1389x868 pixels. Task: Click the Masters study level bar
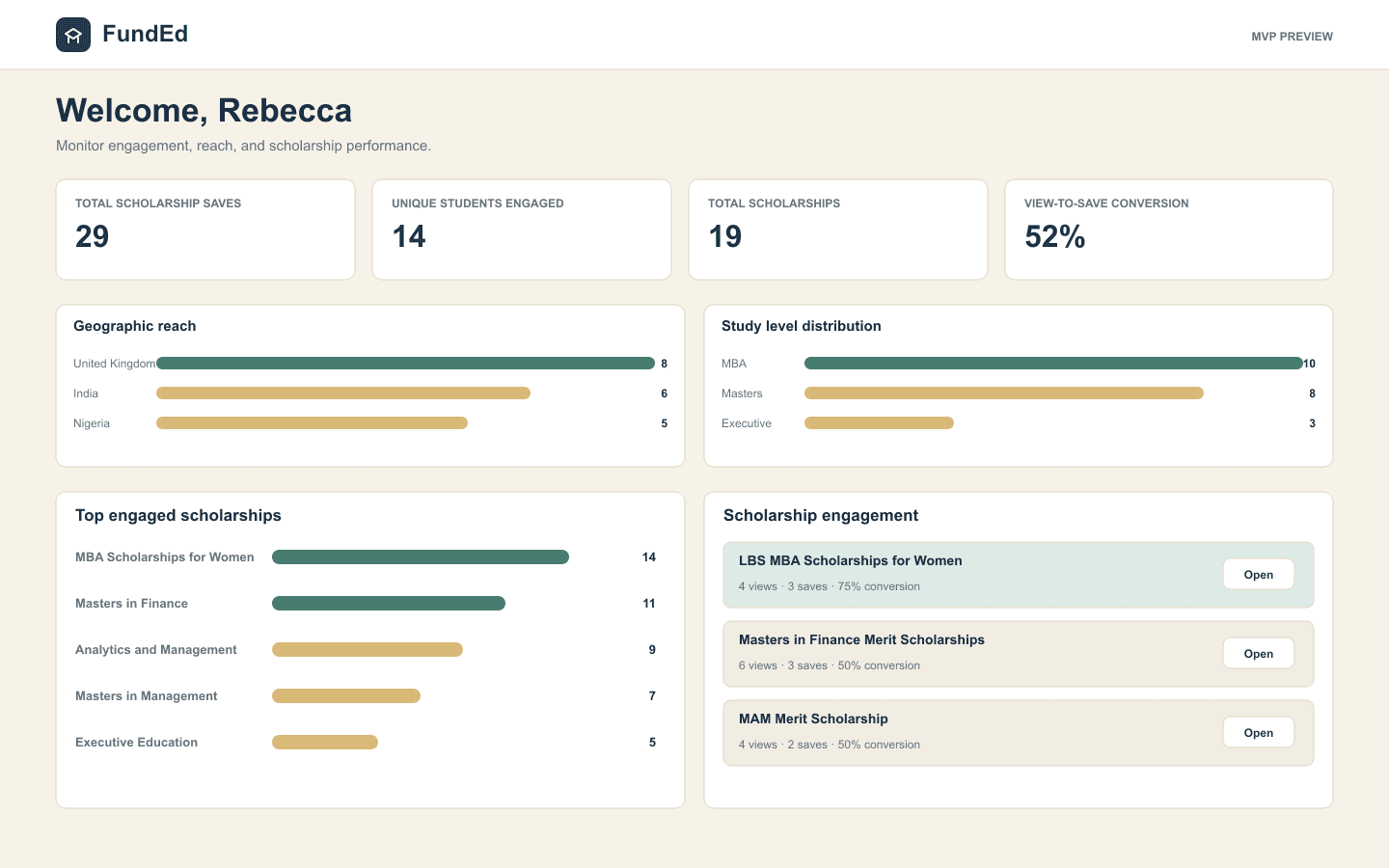click(1004, 393)
